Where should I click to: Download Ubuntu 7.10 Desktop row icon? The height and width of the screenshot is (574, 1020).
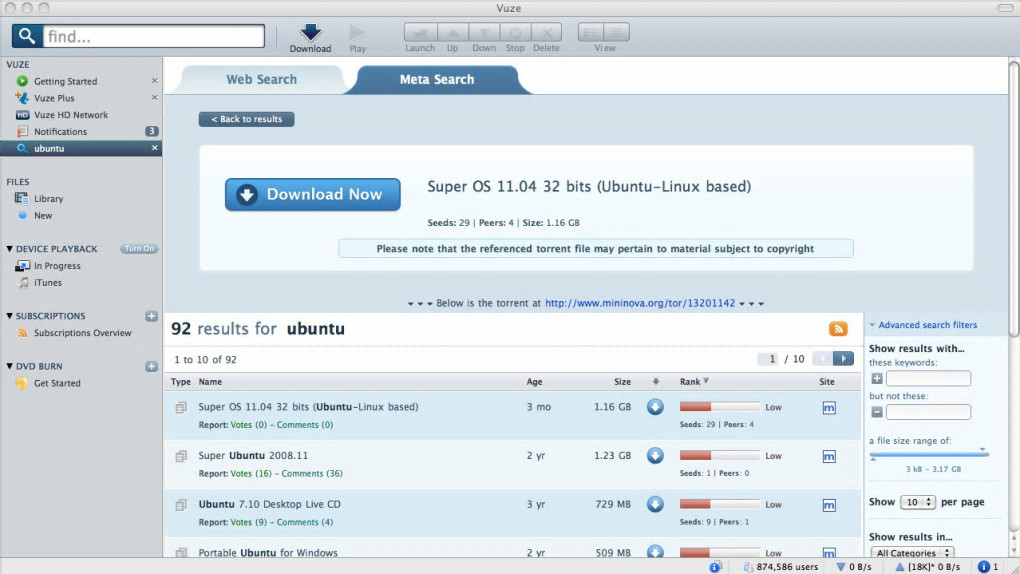click(x=655, y=504)
